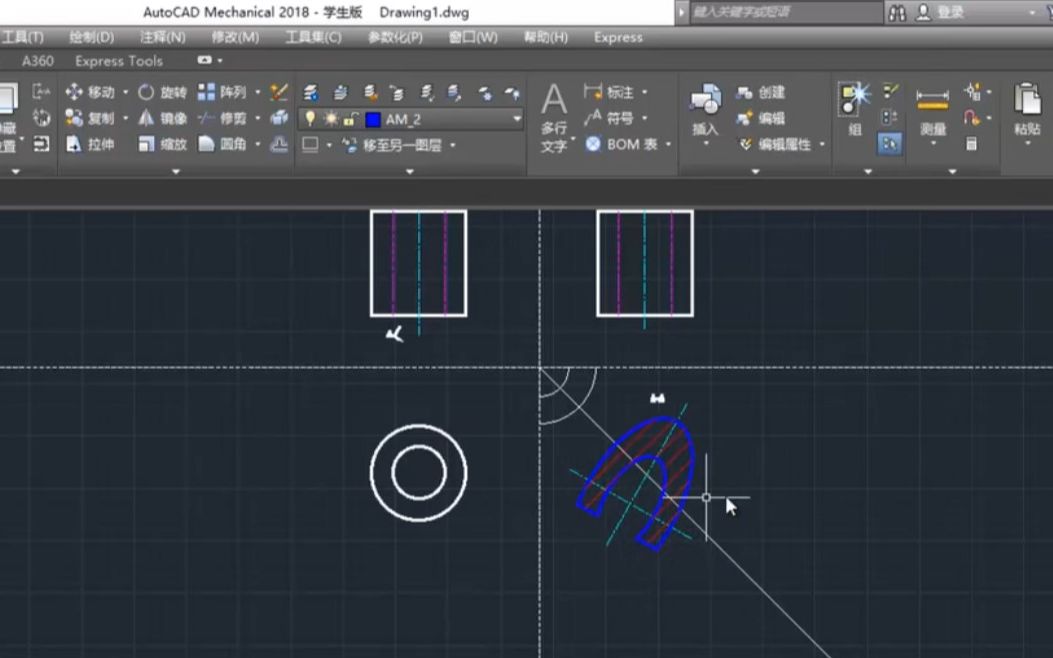Toggle the layer lock padlock icon
The width and height of the screenshot is (1053, 658).
pyautogui.click(x=351, y=119)
